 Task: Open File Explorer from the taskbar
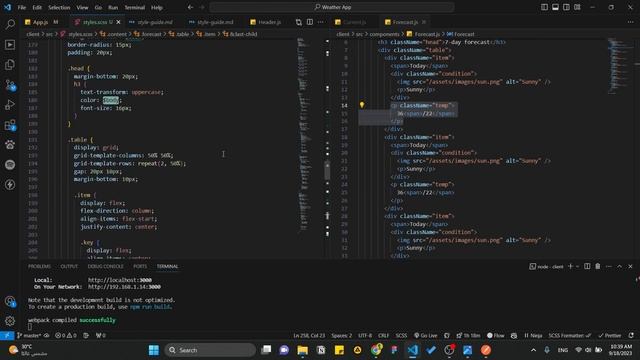(x=302, y=350)
